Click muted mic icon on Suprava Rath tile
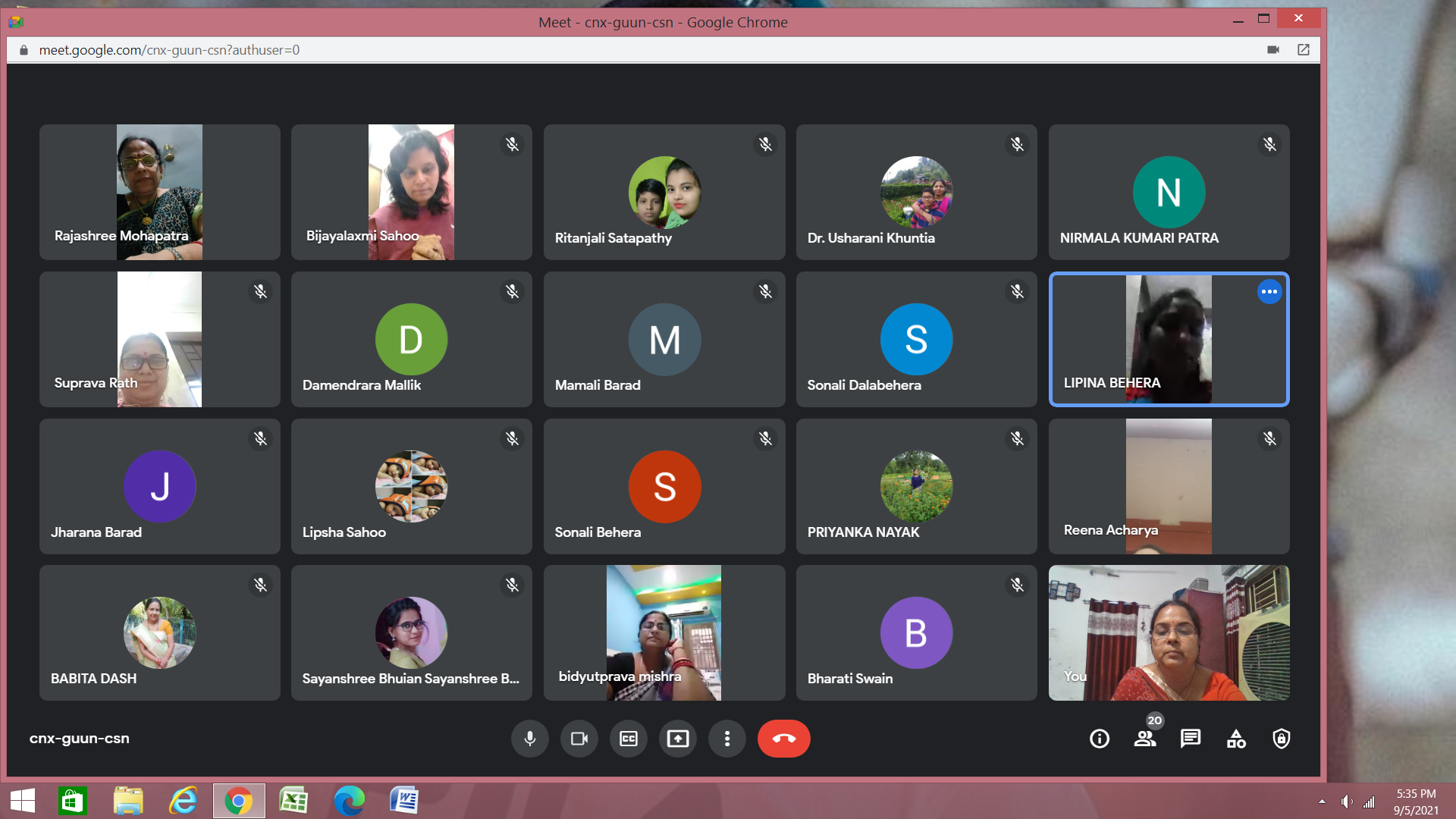Image resolution: width=1456 pixels, height=819 pixels. click(x=261, y=291)
